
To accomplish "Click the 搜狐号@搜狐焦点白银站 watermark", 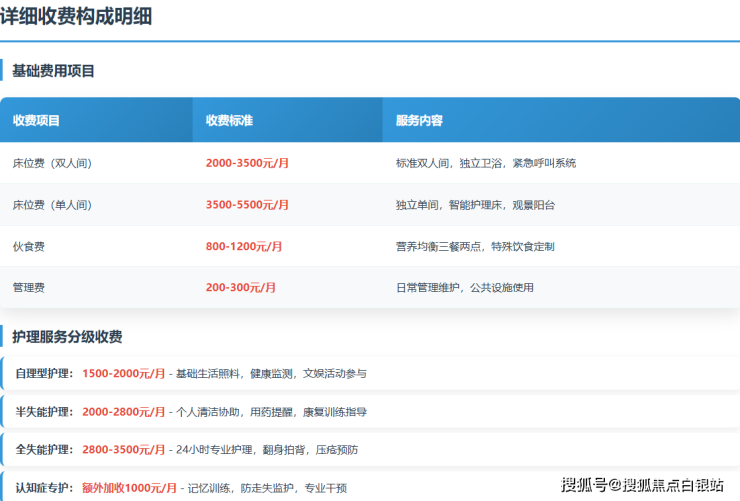I will click(642, 486).
